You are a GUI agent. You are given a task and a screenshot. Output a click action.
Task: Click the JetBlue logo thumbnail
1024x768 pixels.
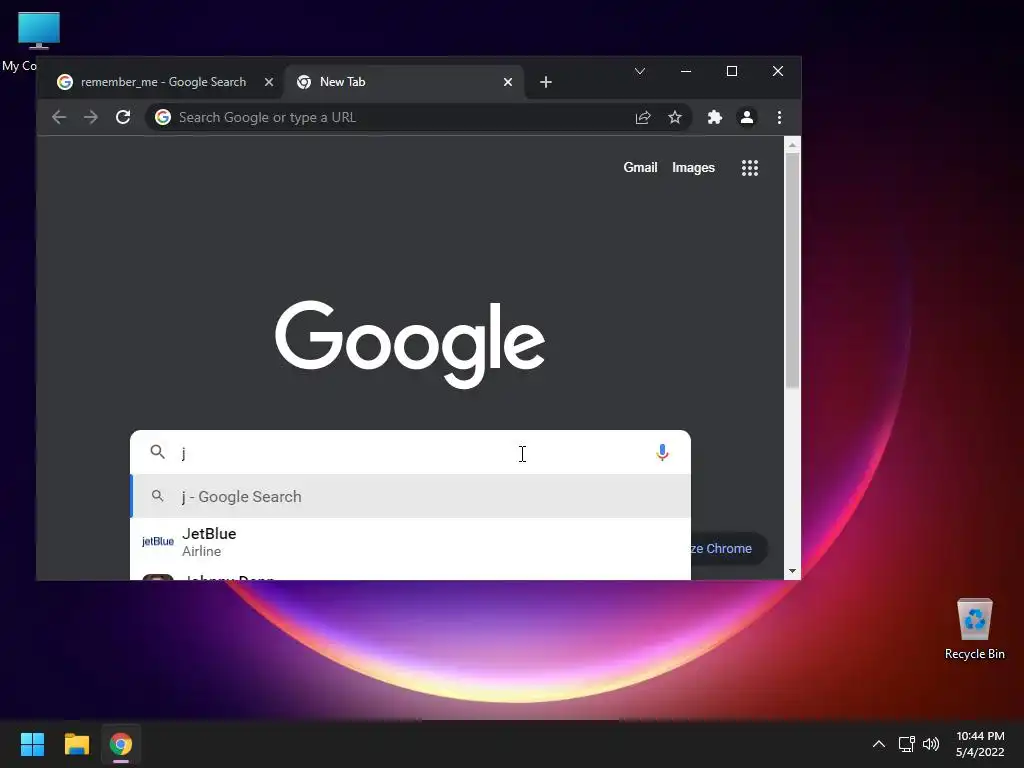click(x=157, y=541)
